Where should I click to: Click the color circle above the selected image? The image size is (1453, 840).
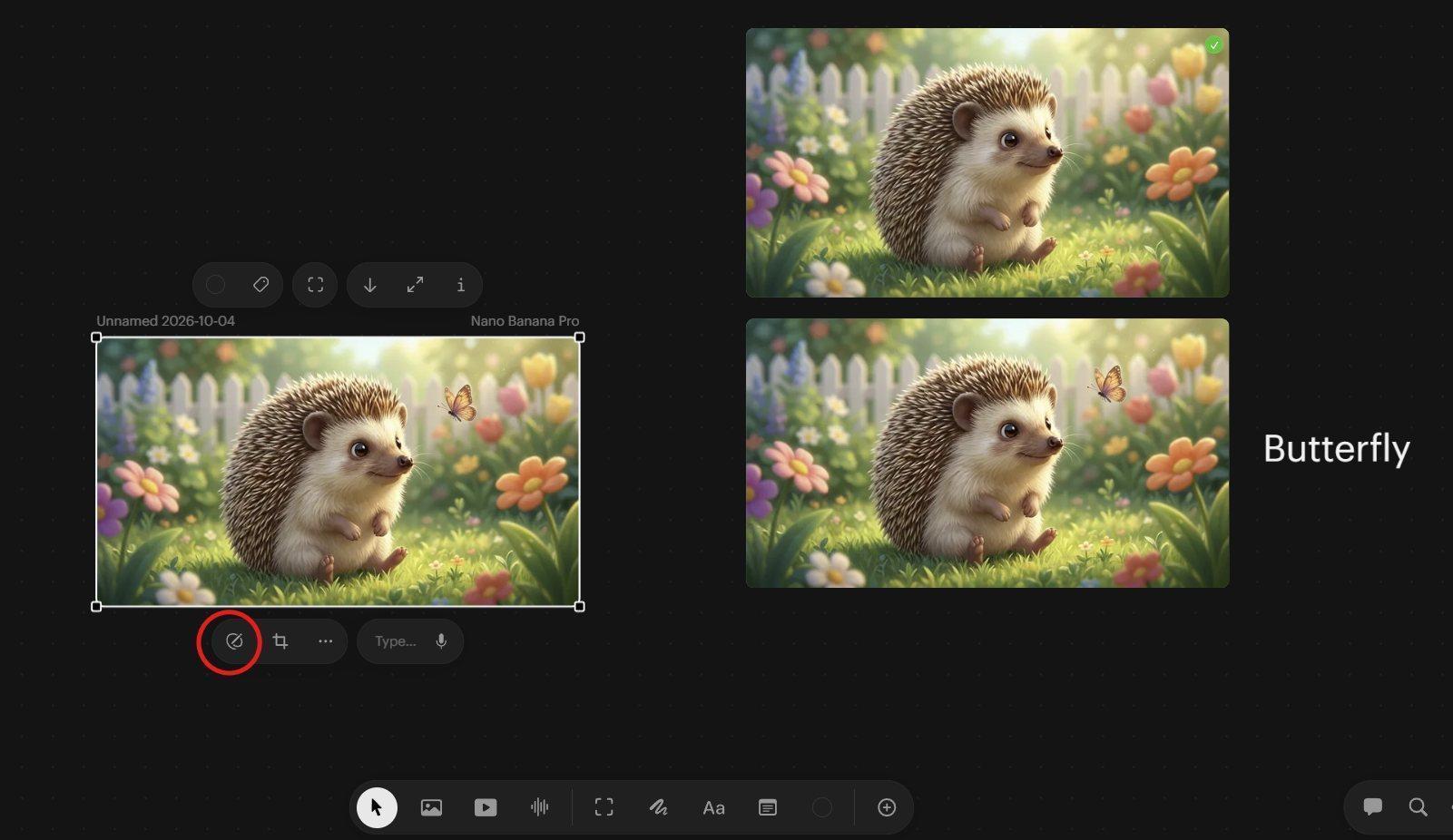click(x=216, y=285)
